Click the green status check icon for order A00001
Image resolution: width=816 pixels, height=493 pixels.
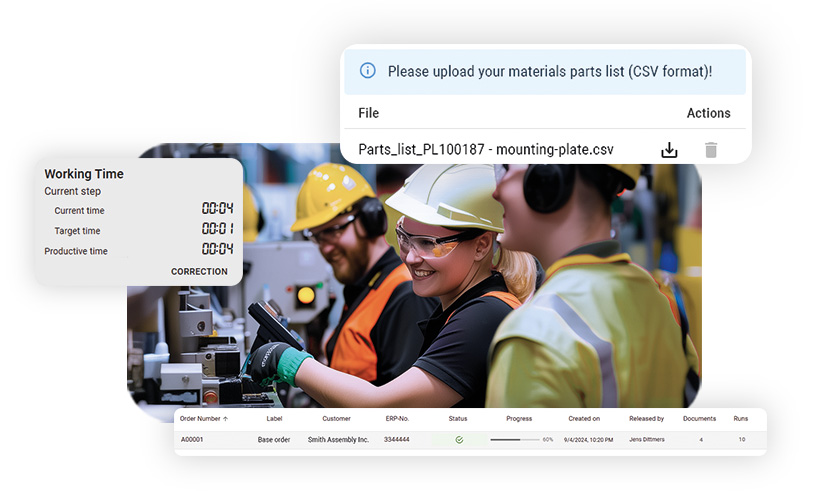click(459, 440)
